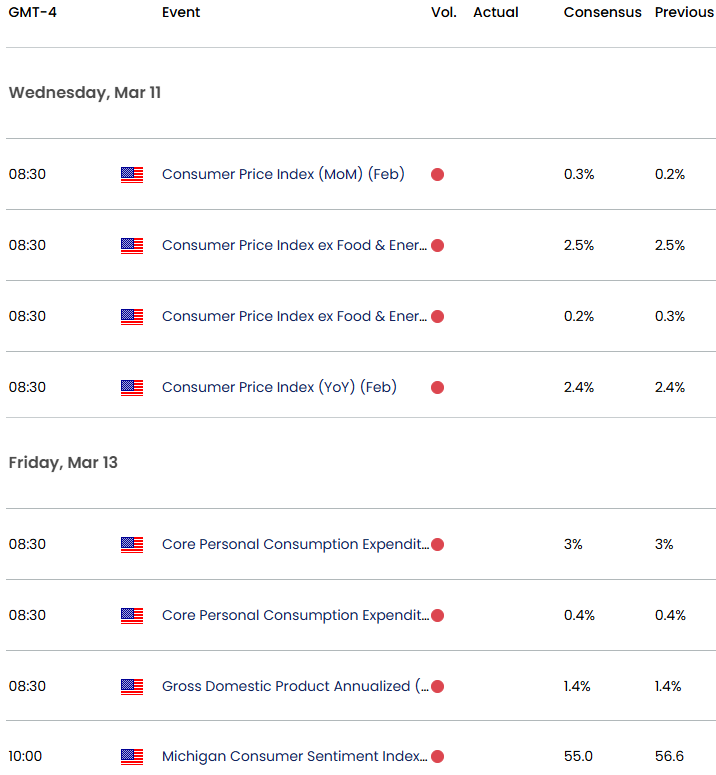The image size is (716, 775).
Task: Click the red volatility dot on the Gross Domestic Product row
Action: pyautogui.click(x=437, y=687)
